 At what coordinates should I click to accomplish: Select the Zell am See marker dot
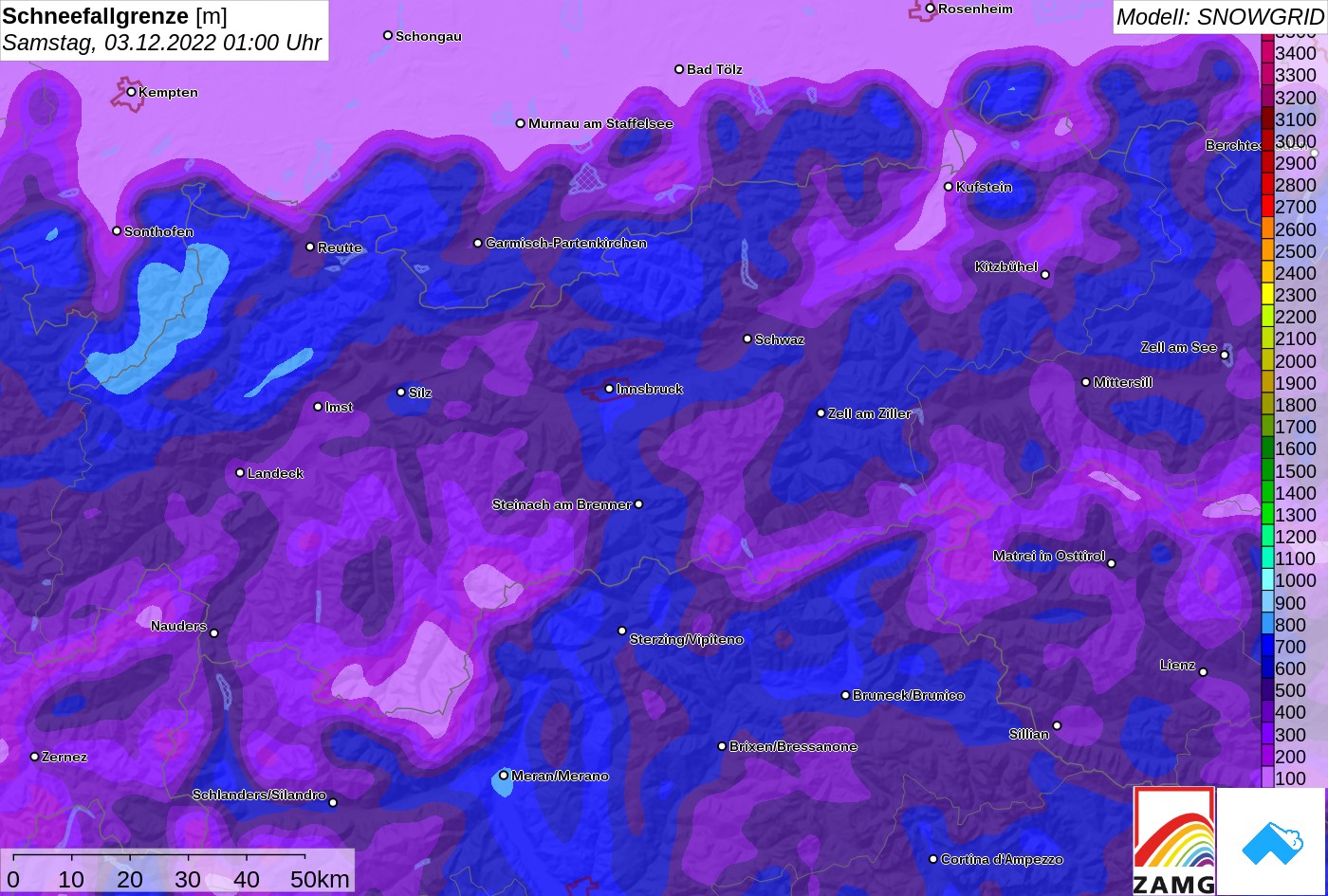(x=1225, y=356)
